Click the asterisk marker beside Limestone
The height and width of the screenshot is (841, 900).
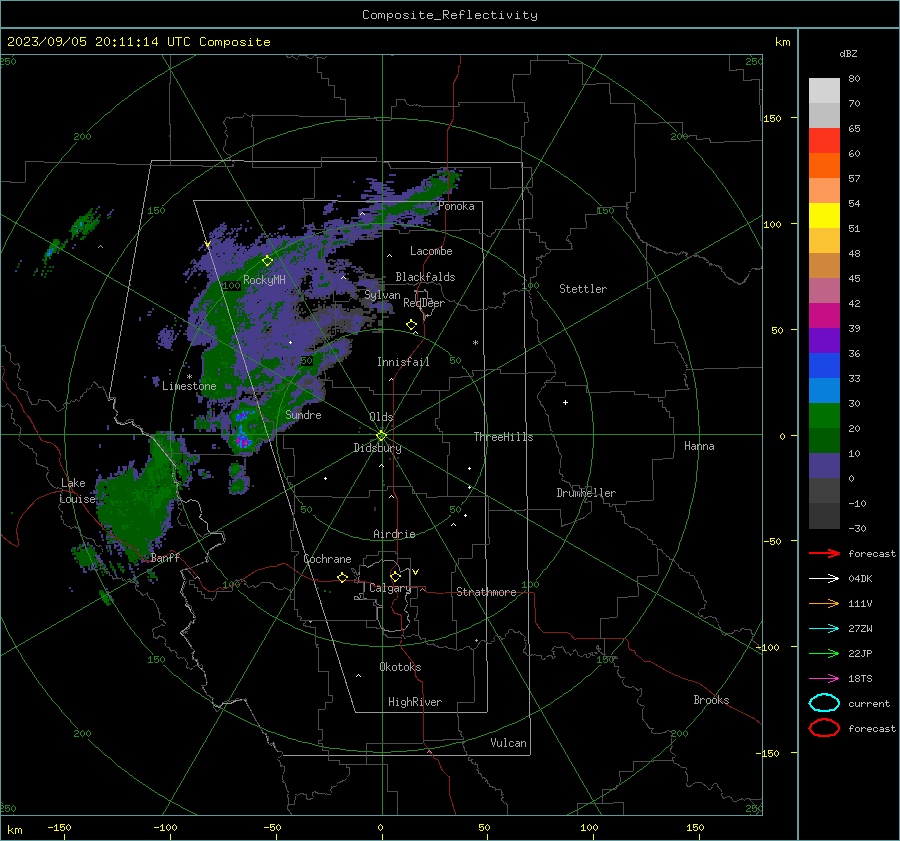click(189, 377)
